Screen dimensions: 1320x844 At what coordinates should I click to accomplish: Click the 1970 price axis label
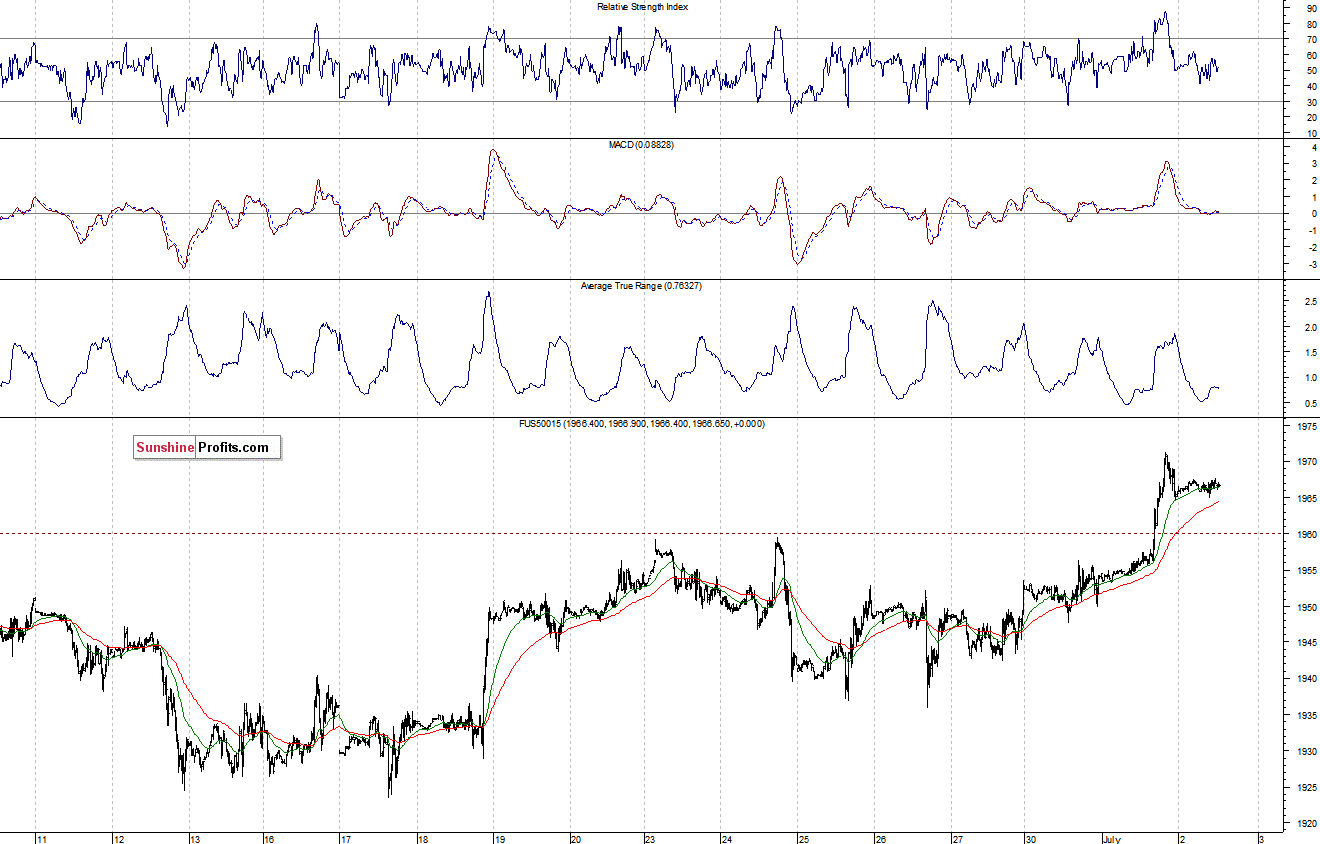[x=1308, y=462]
